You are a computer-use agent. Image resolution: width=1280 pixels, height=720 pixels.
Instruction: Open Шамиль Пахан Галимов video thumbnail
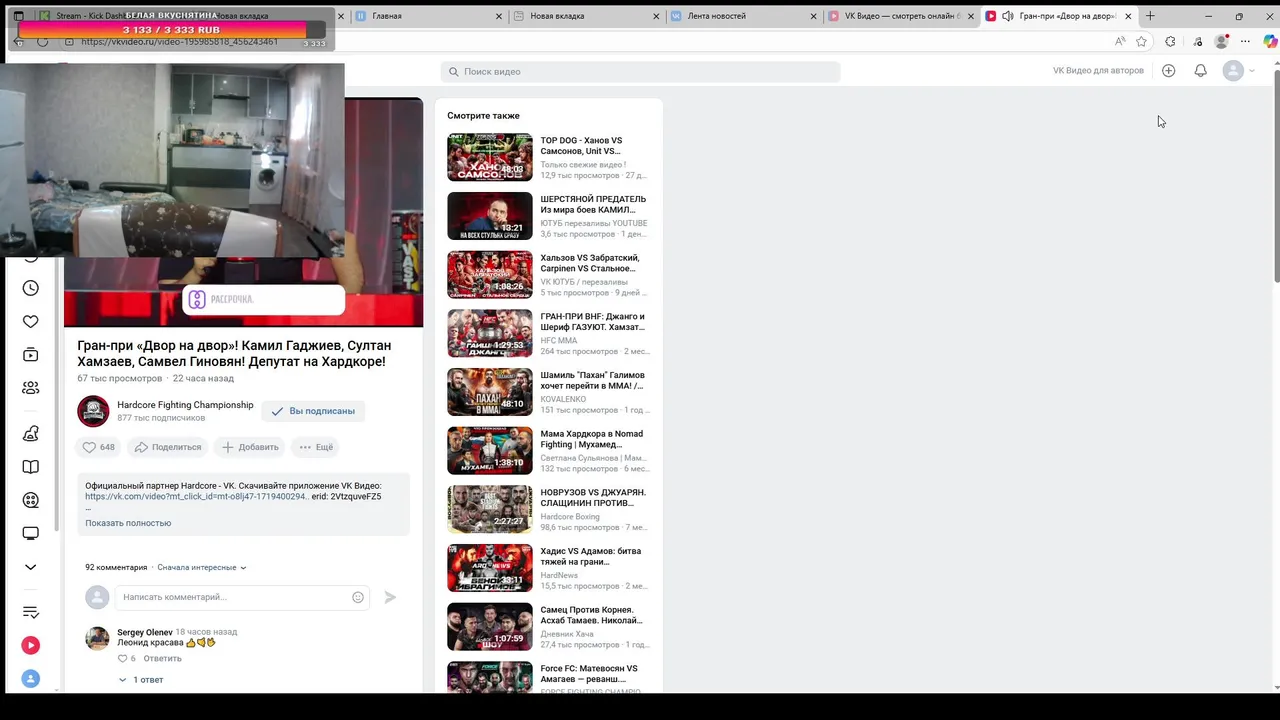point(490,392)
